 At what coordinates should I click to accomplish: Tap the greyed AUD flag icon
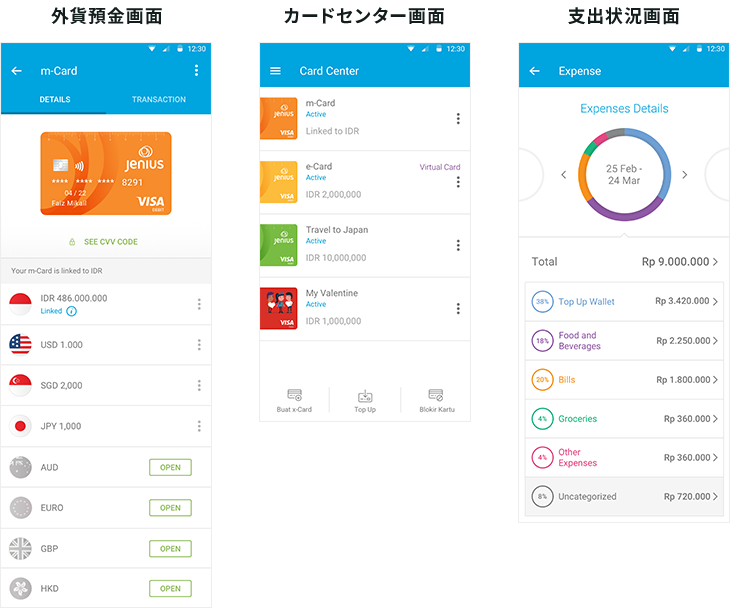coord(20,467)
